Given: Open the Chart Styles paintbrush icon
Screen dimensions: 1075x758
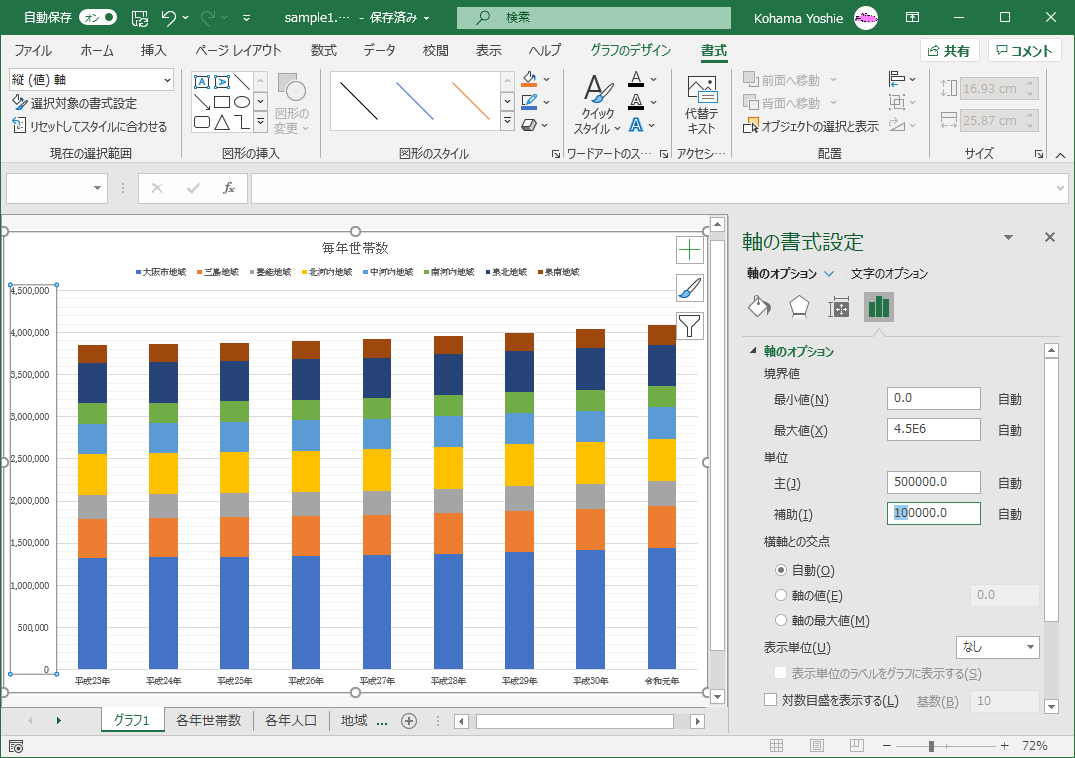Looking at the screenshot, I should point(690,288).
